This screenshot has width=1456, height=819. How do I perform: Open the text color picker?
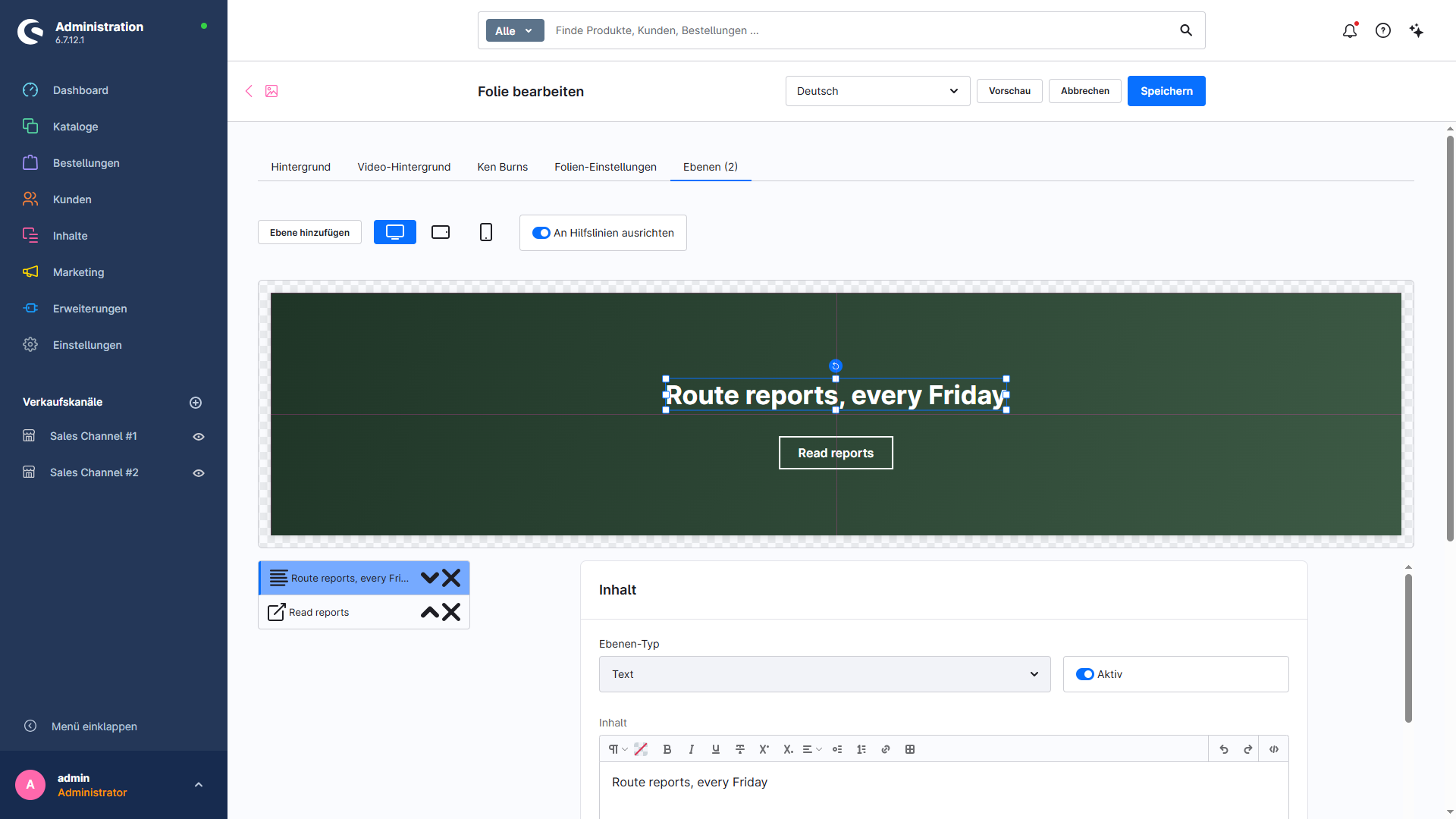point(641,749)
